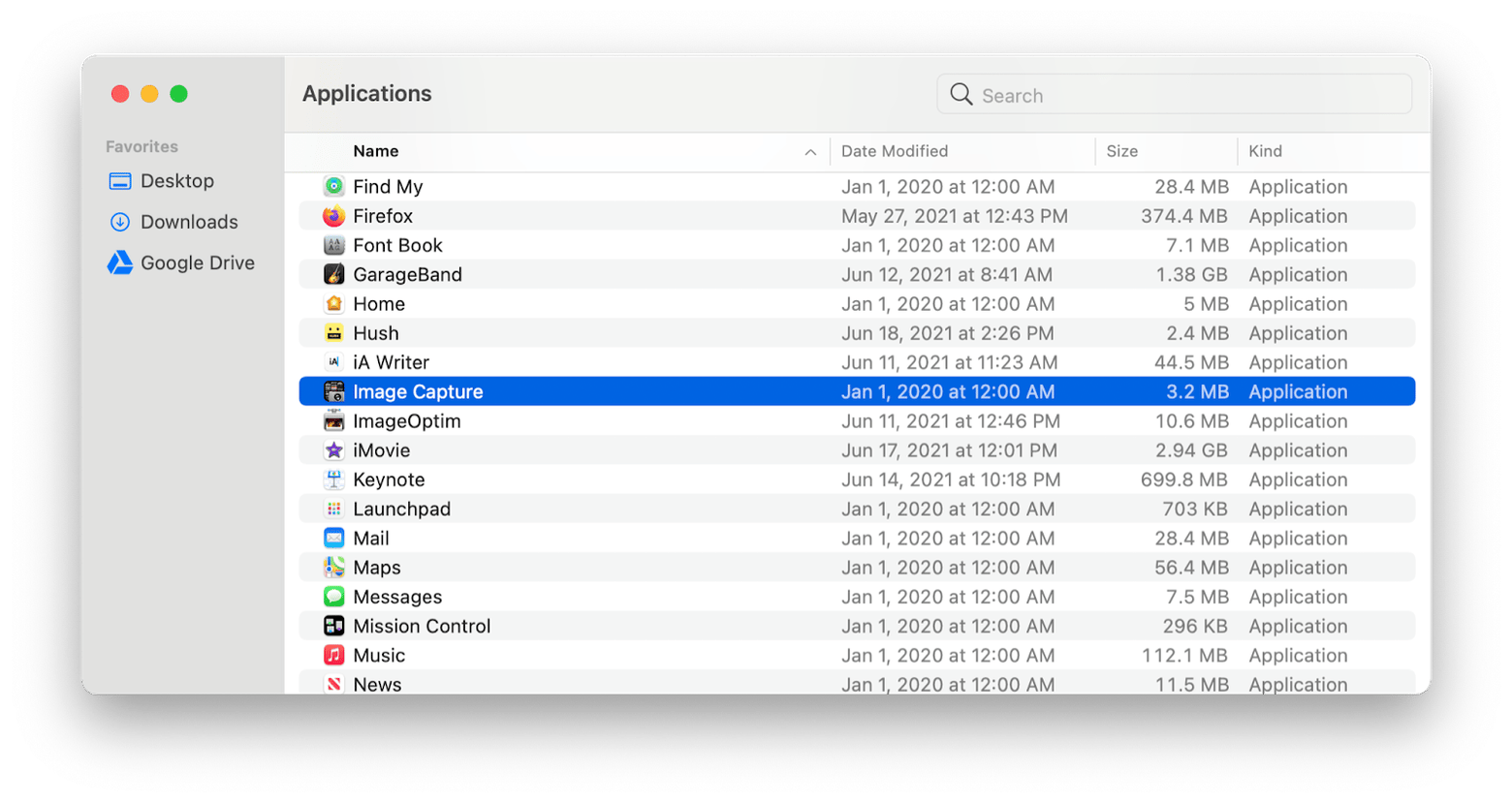Select GarageBand in the list

407,274
